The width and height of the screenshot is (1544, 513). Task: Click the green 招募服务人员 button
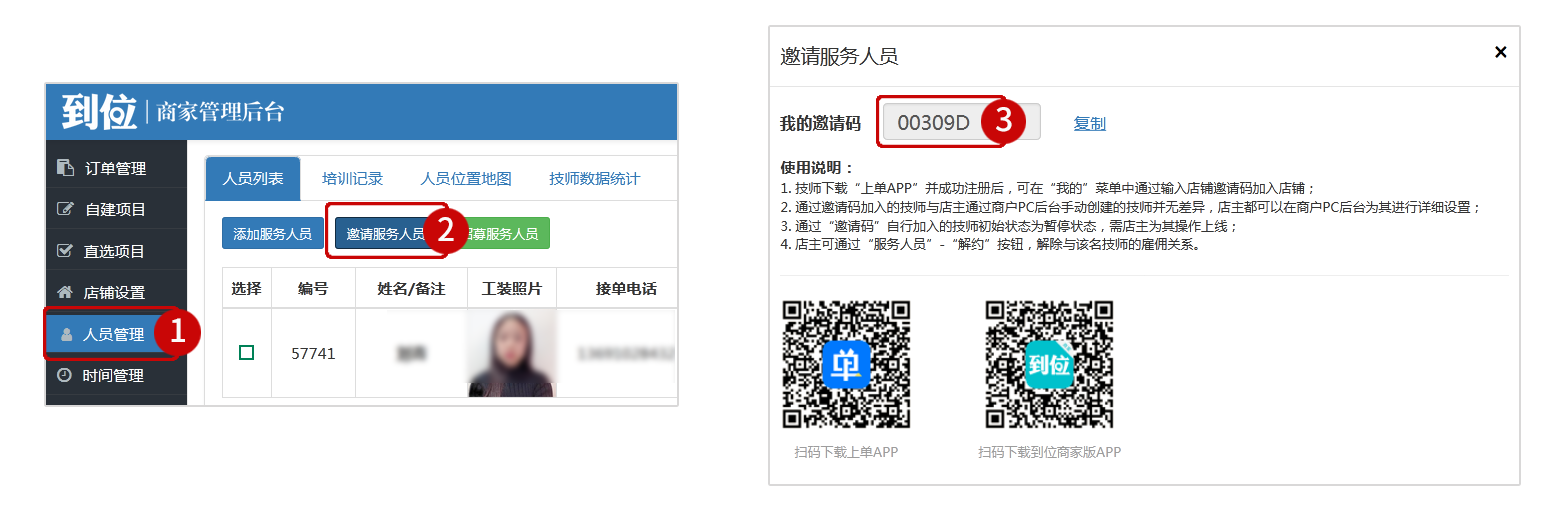[x=505, y=234]
